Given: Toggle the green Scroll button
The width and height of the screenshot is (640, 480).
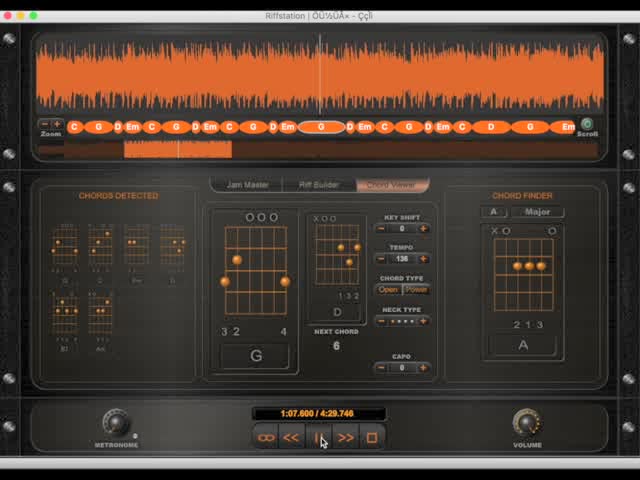Looking at the screenshot, I should 587,125.
